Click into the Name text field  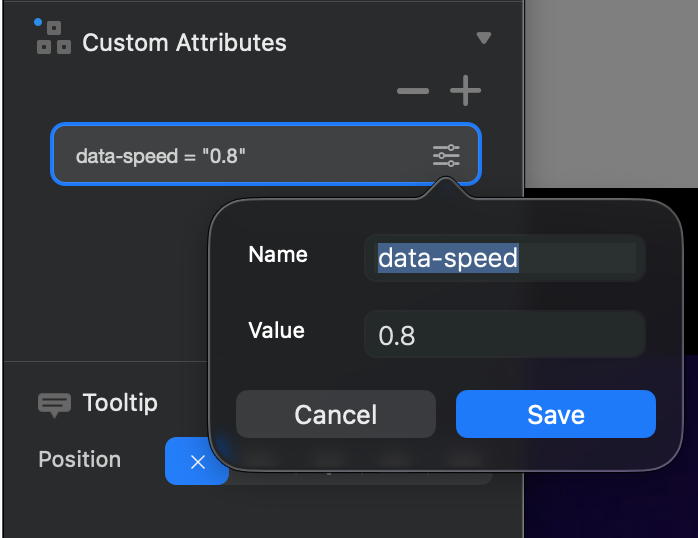coord(505,258)
